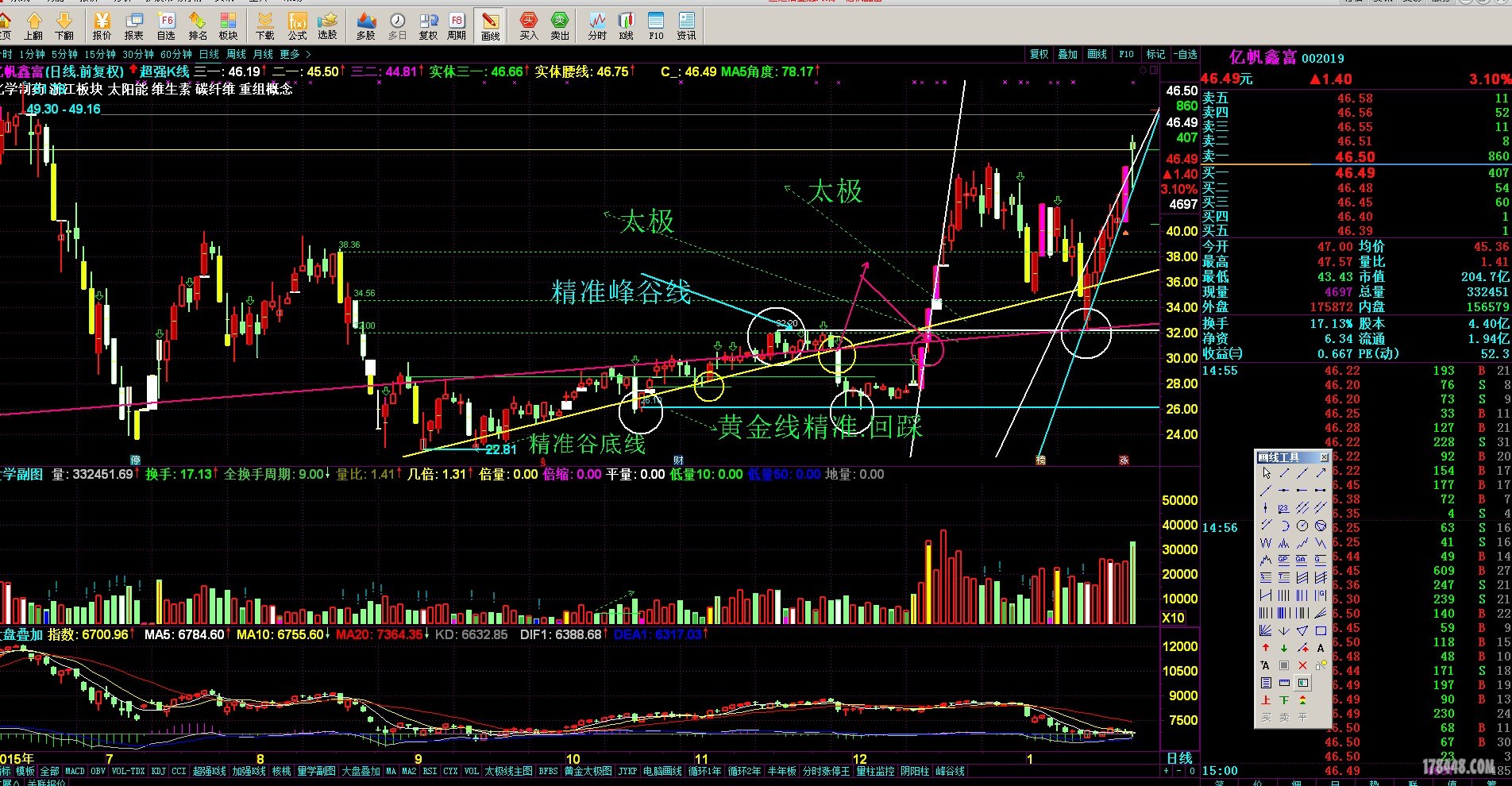Click the 卖一 46.50 ask price row
This screenshot has height=786, width=1512.
coord(1356,156)
